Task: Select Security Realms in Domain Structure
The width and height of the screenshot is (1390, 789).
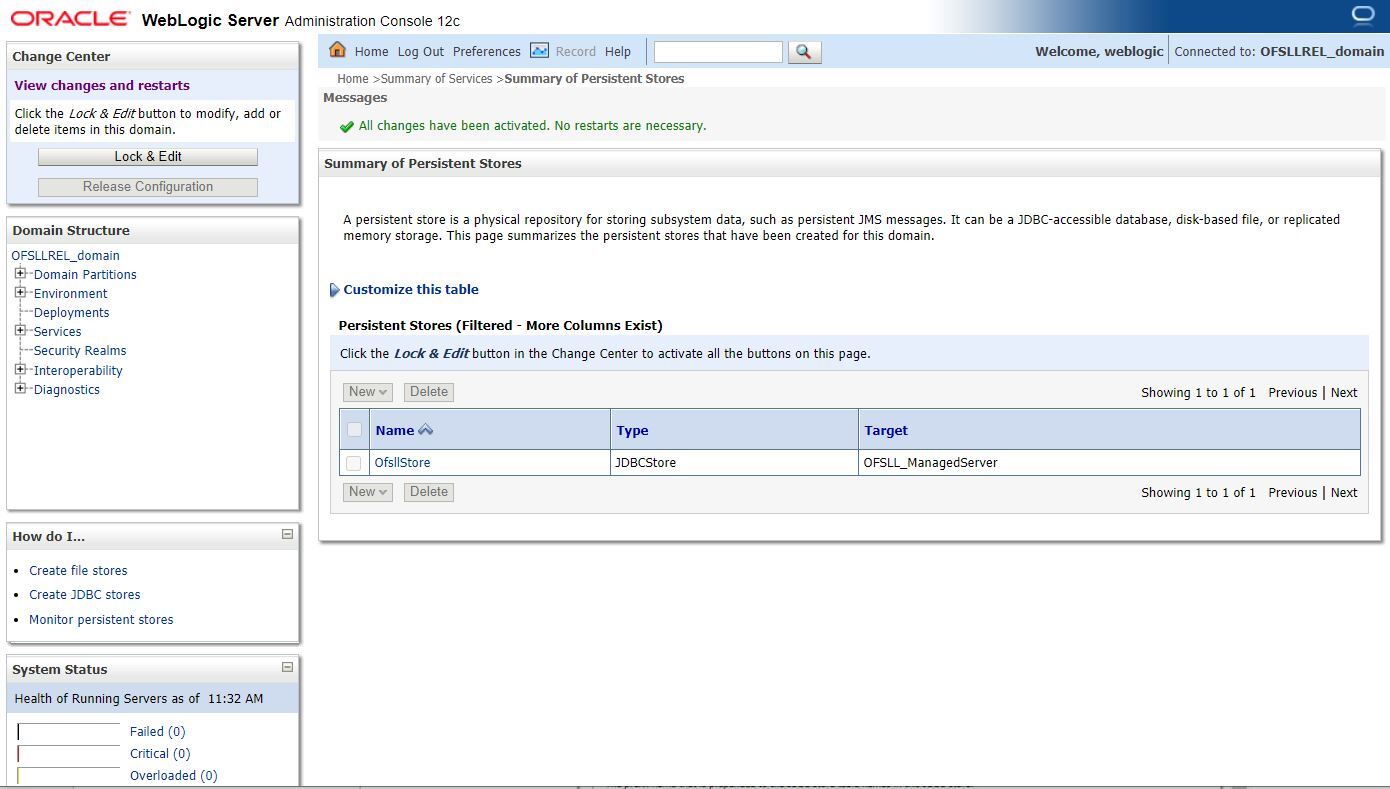Action: click(x=80, y=351)
